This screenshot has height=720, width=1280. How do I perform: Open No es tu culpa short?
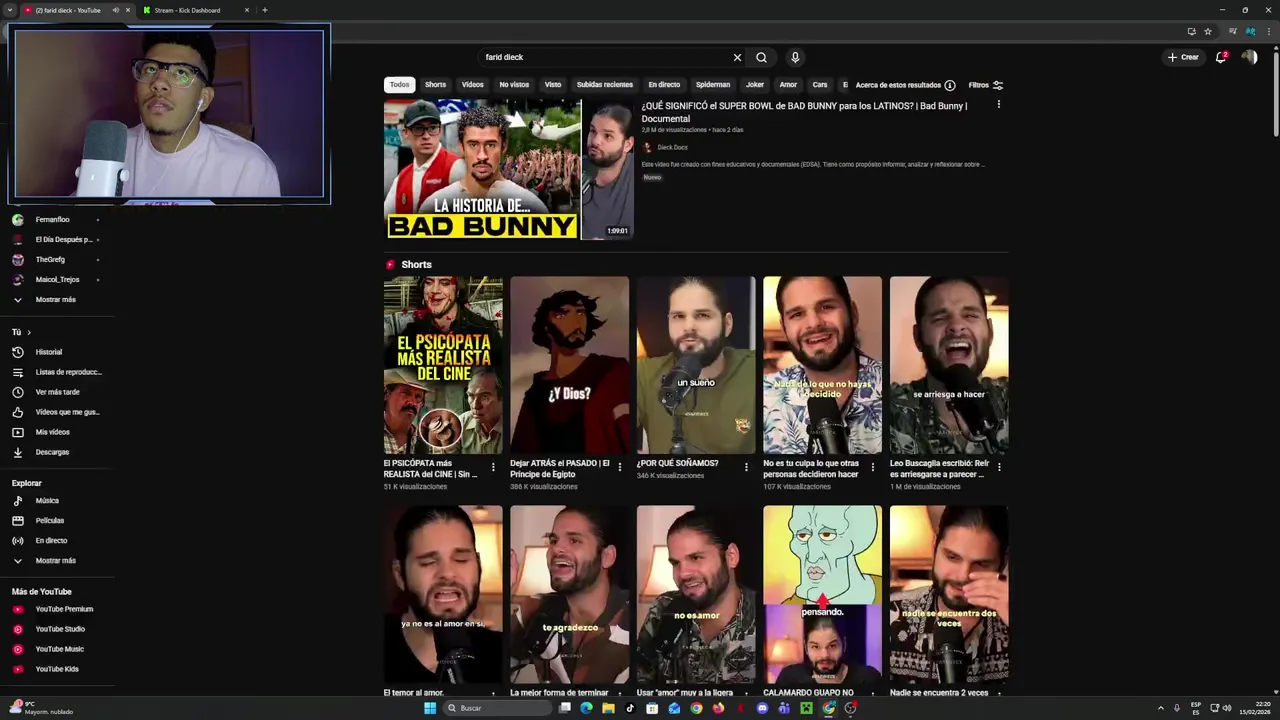point(822,365)
